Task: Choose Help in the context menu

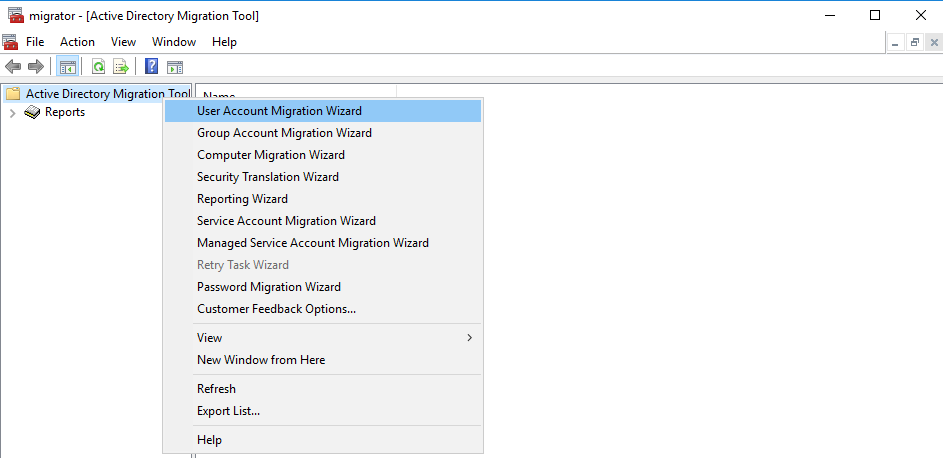Action: point(323,441)
